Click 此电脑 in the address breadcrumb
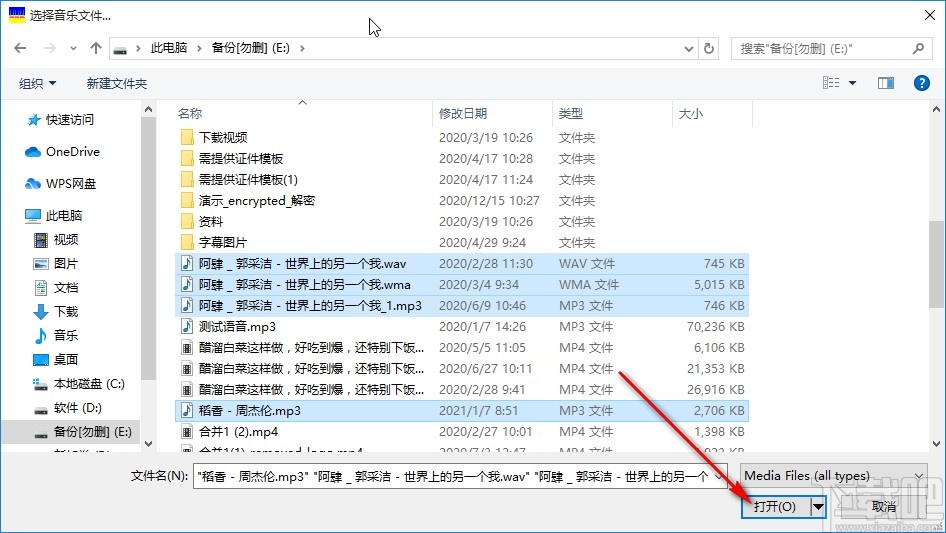Image resolution: width=946 pixels, height=533 pixels. click(168, 48)
